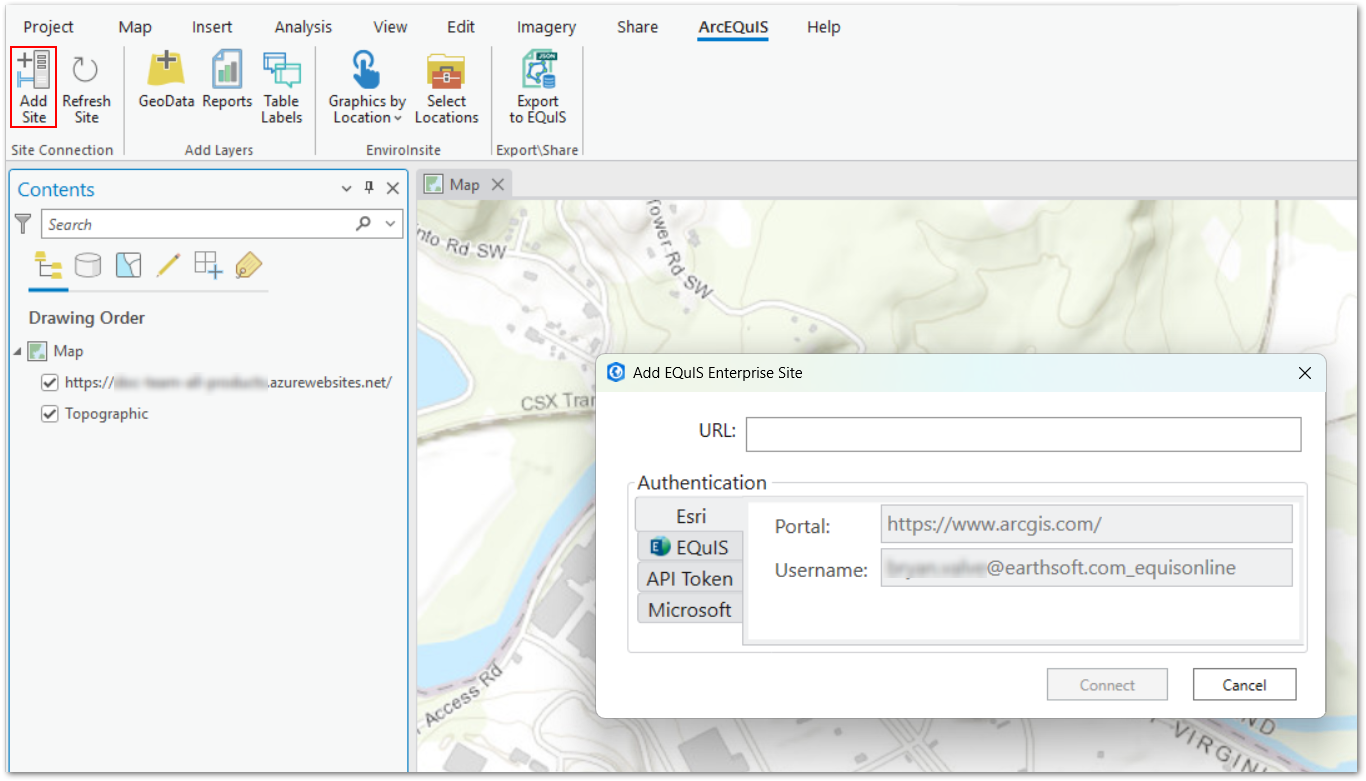Click Cancel in the Add Site dialog
Image resolution: width=1366 pixels, height=781 pixels.
1244,685
